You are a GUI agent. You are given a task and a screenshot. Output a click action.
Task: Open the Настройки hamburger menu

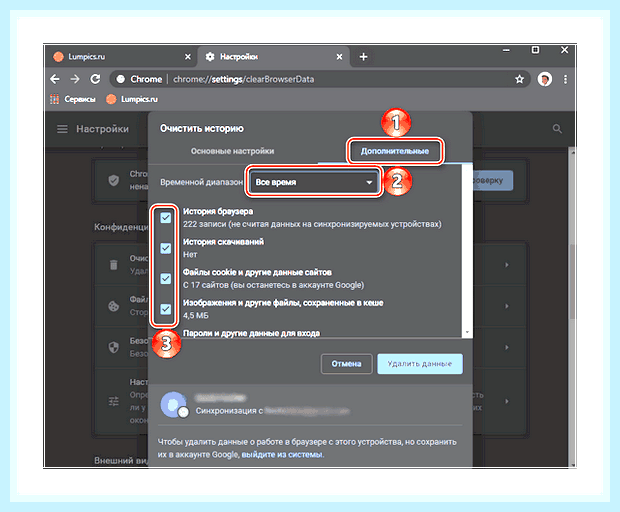[62, 129]
